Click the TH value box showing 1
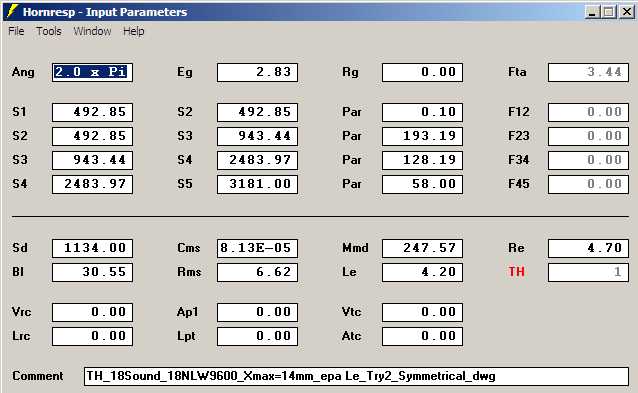 tap(588, 272)
